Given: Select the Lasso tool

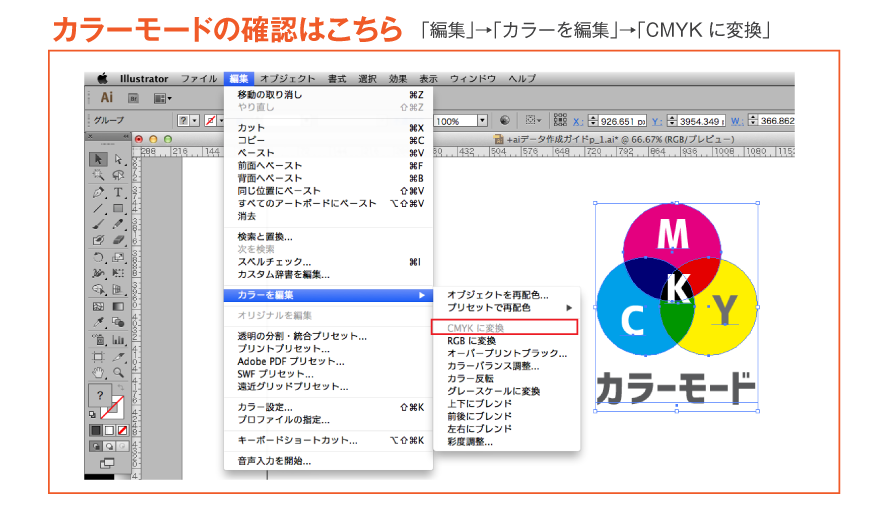Looking at the screenshot, I should (118, 175).
